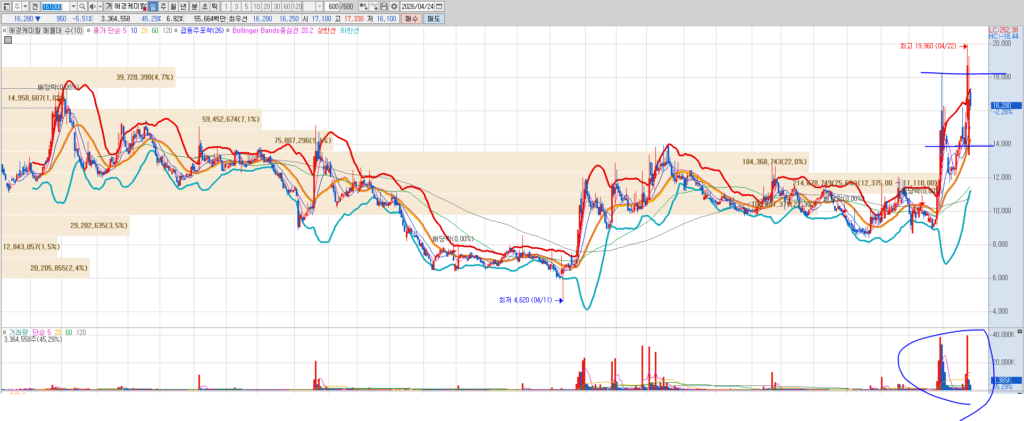Choose the 3 interval button
Viewport: 1024px width, 421px height.
pyautogui.click(x=236, y=7)
